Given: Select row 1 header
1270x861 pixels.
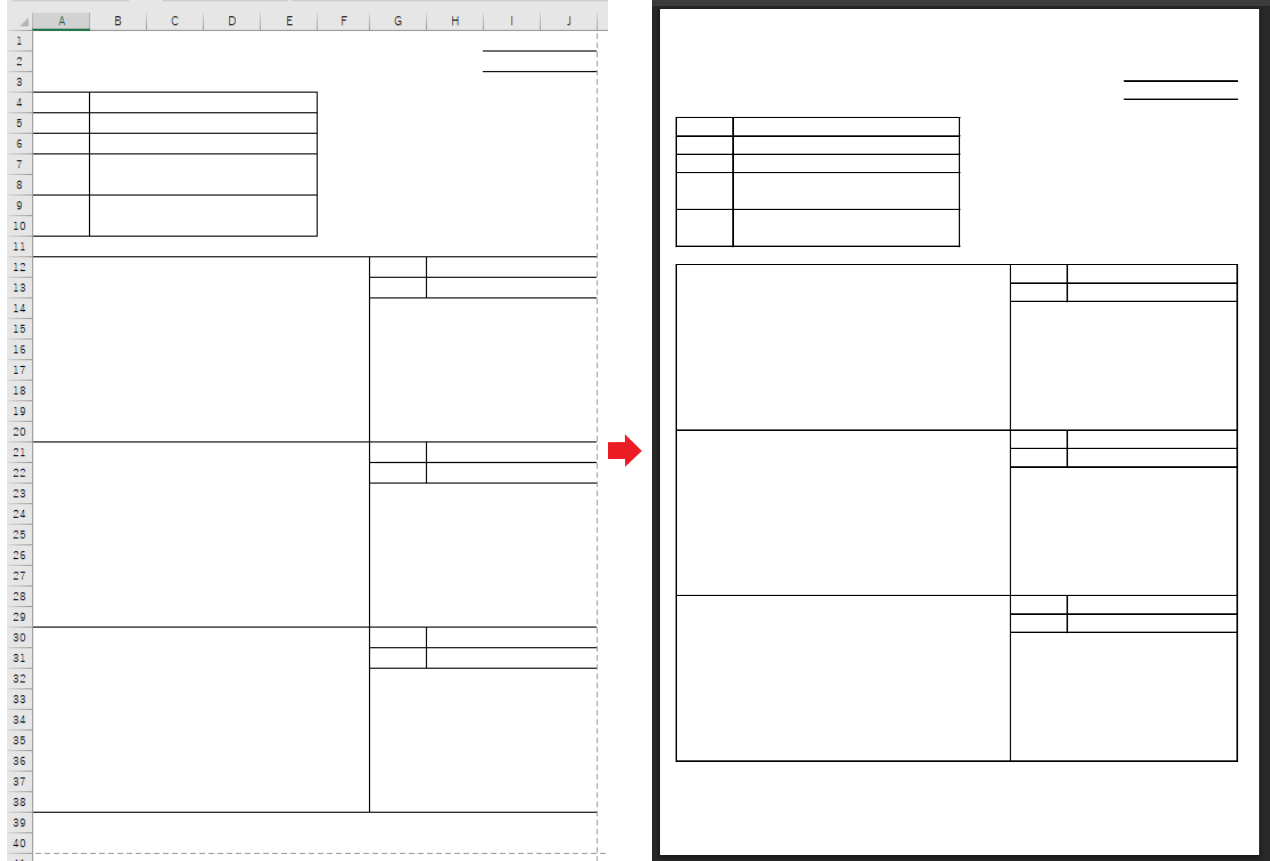Looking at the screenshot, I should pyautogui.click(x=17, y=41).
